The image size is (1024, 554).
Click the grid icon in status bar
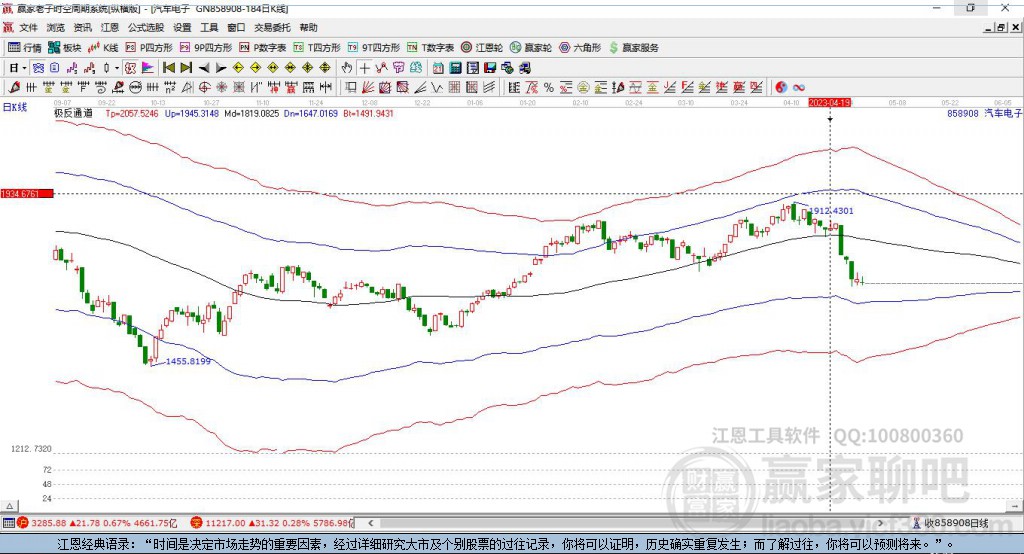(x=8, y=523)
